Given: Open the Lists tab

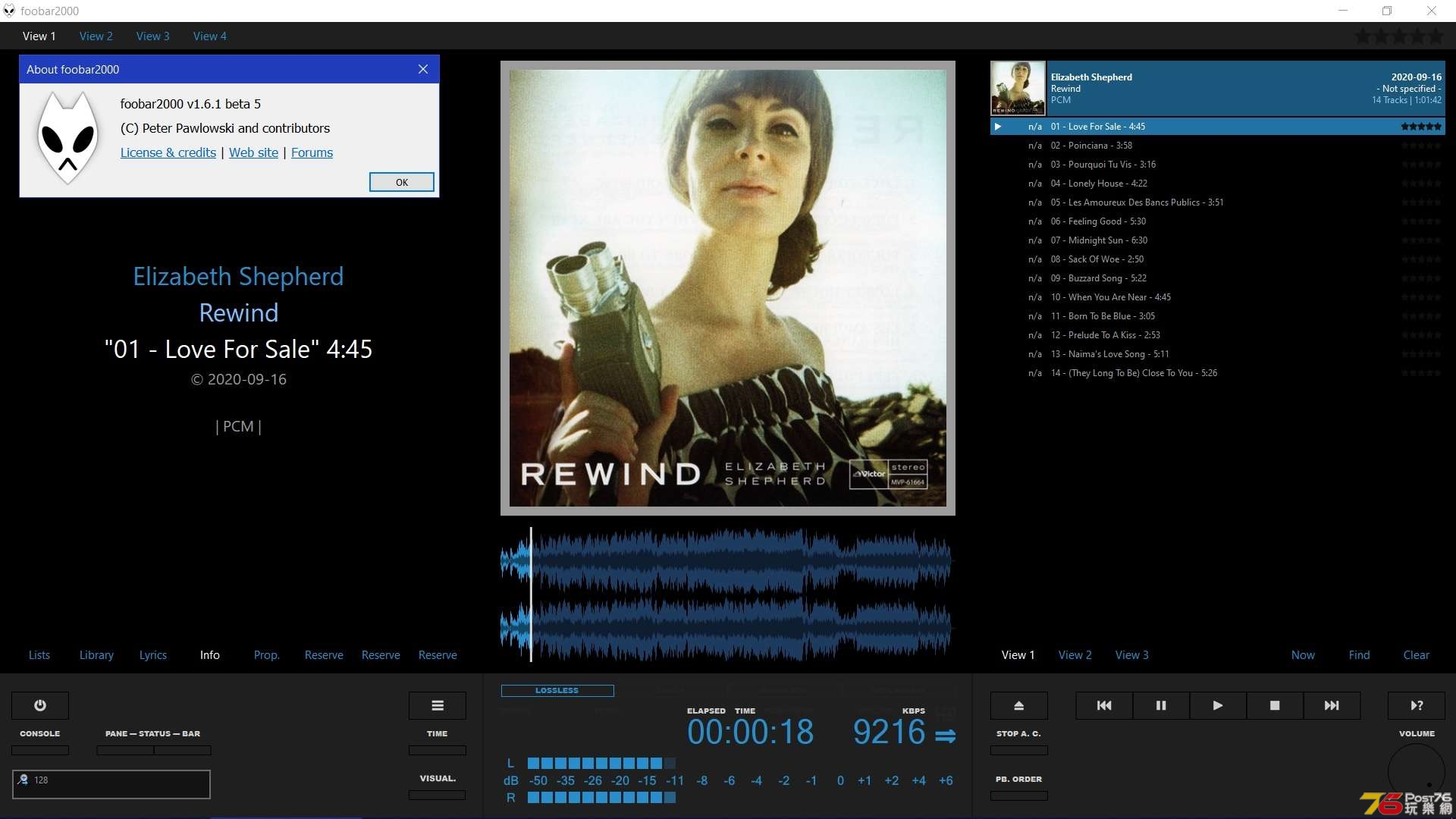Looking at the screenshot, I should click(x=39, y=654).
